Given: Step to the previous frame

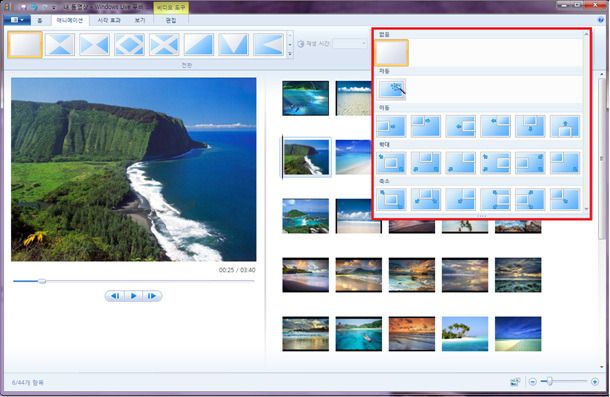Looking at the screenshot, I should point(115,296).
